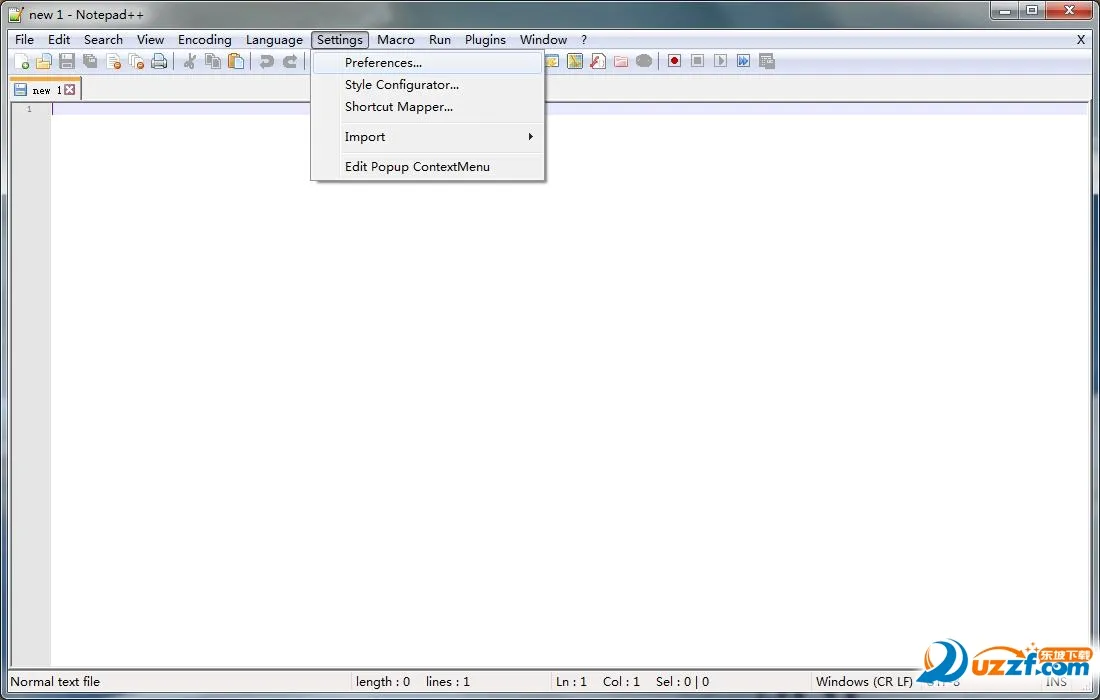Click inside the empty editor text area
This screenshot has width=1100, height=700.
570,386
